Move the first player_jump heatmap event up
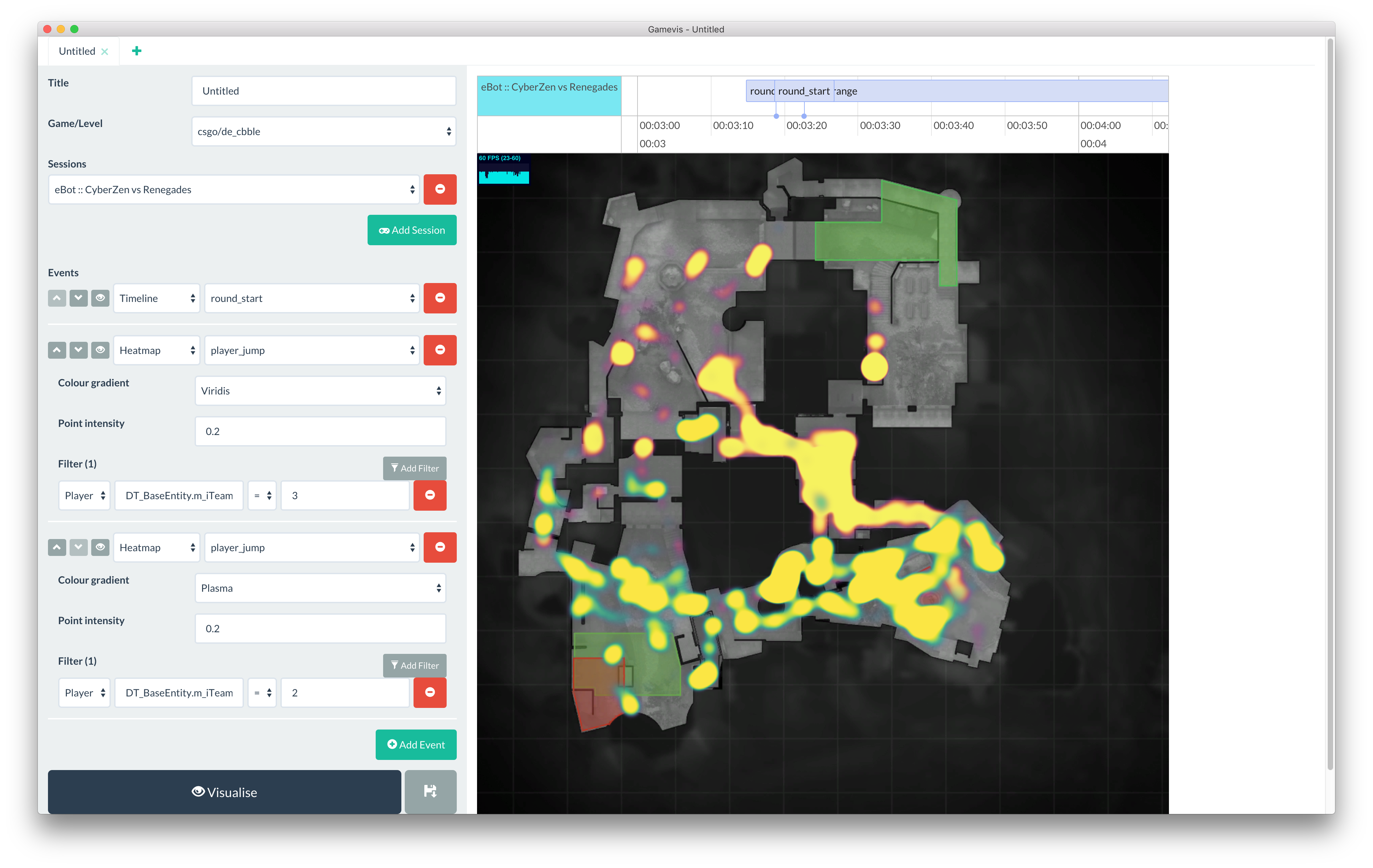 pos(56,350)
